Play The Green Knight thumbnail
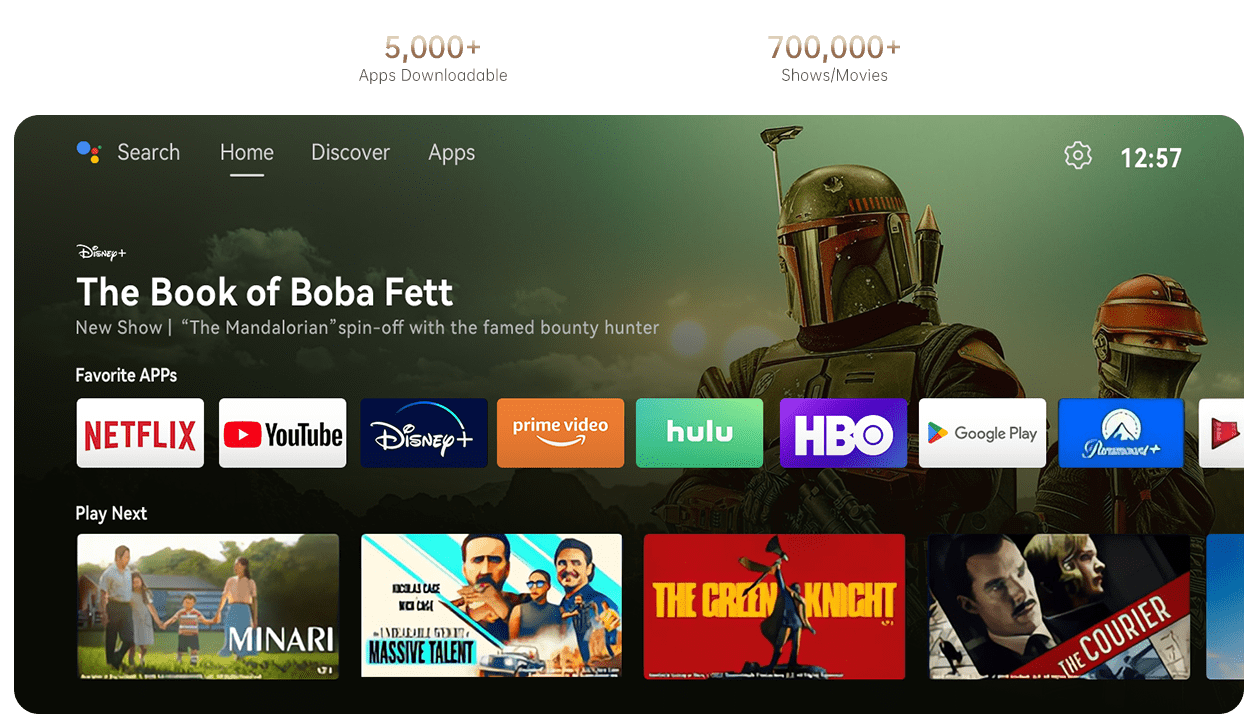Image resolution: width=1258 pixels, height=721 pixels. coord(774,606)
